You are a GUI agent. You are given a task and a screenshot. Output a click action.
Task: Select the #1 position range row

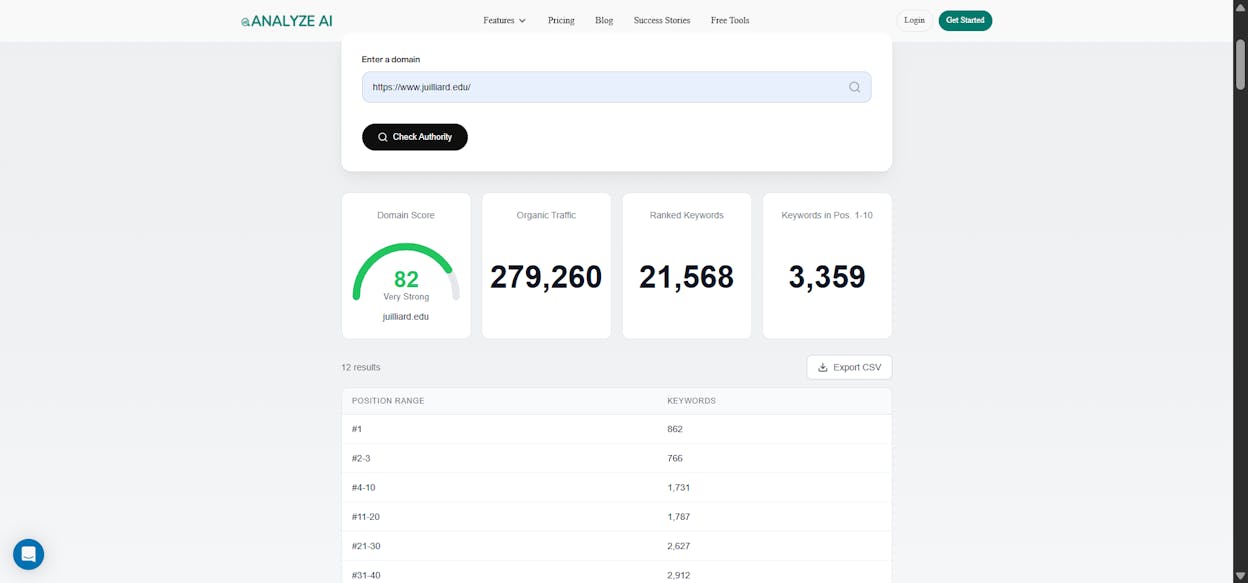pos(616,429)
